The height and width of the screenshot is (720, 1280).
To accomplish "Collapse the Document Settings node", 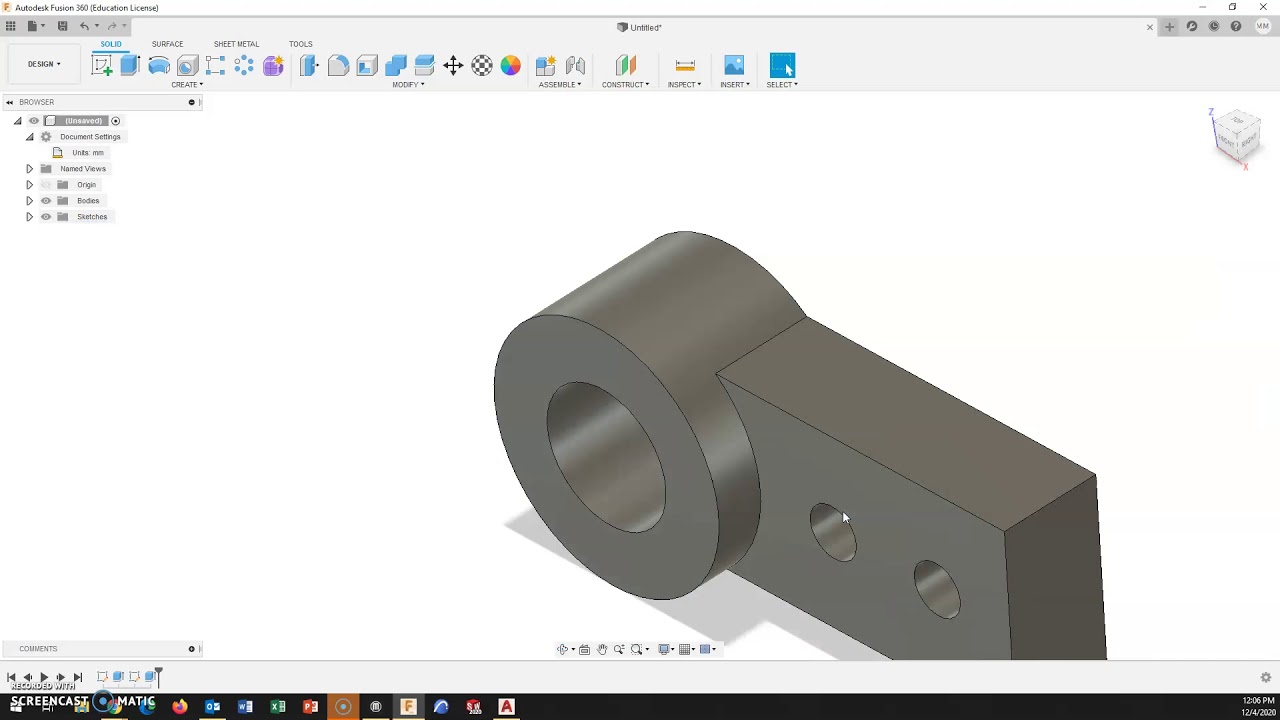I will click(29, 137).
